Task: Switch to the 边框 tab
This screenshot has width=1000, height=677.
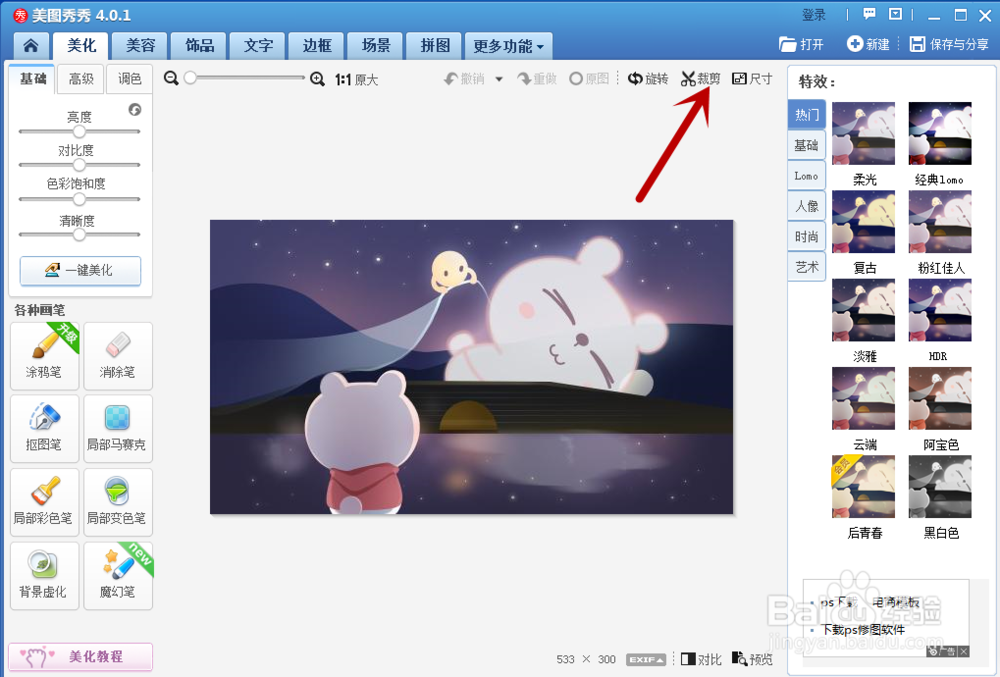Action: pos(317,45)
